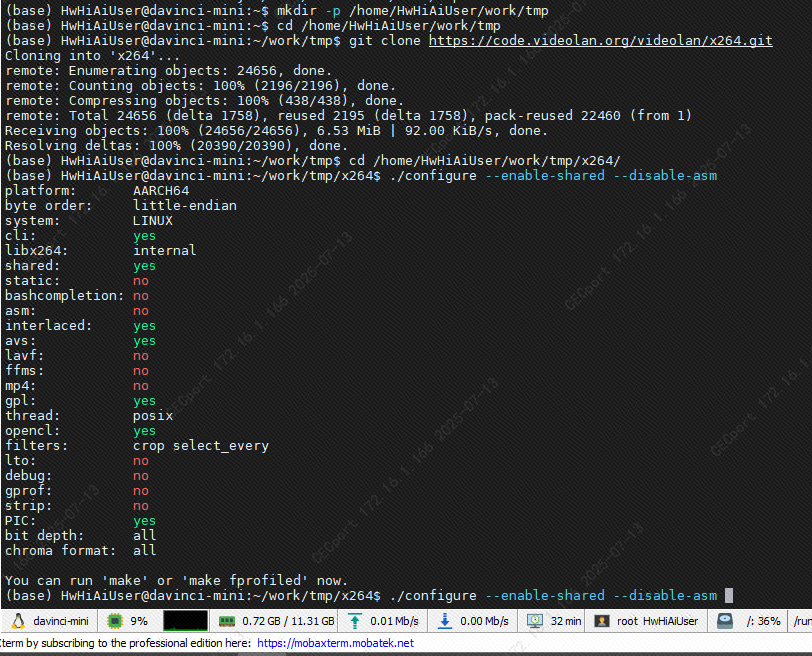Click the uptime clock icon showing 32 min

click(534, 621)
